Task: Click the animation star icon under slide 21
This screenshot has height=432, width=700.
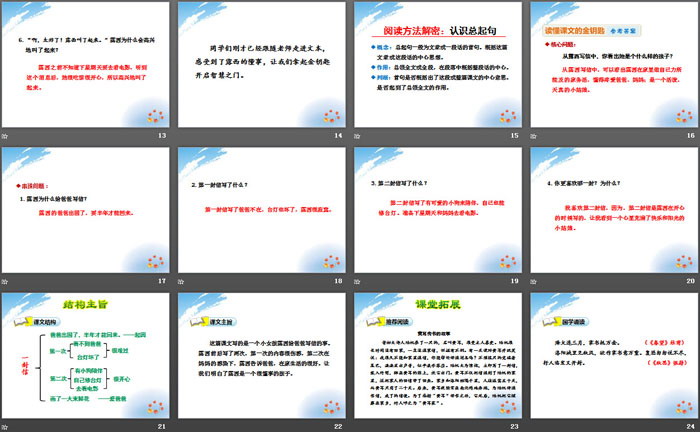Action: pos(6,426)
